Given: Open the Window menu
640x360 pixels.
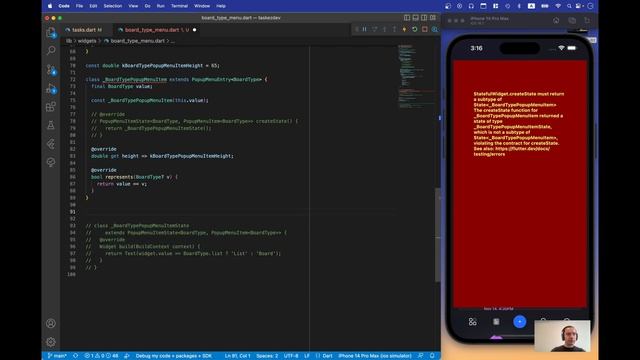Looking at the screenshot, I should click(202, 6).
